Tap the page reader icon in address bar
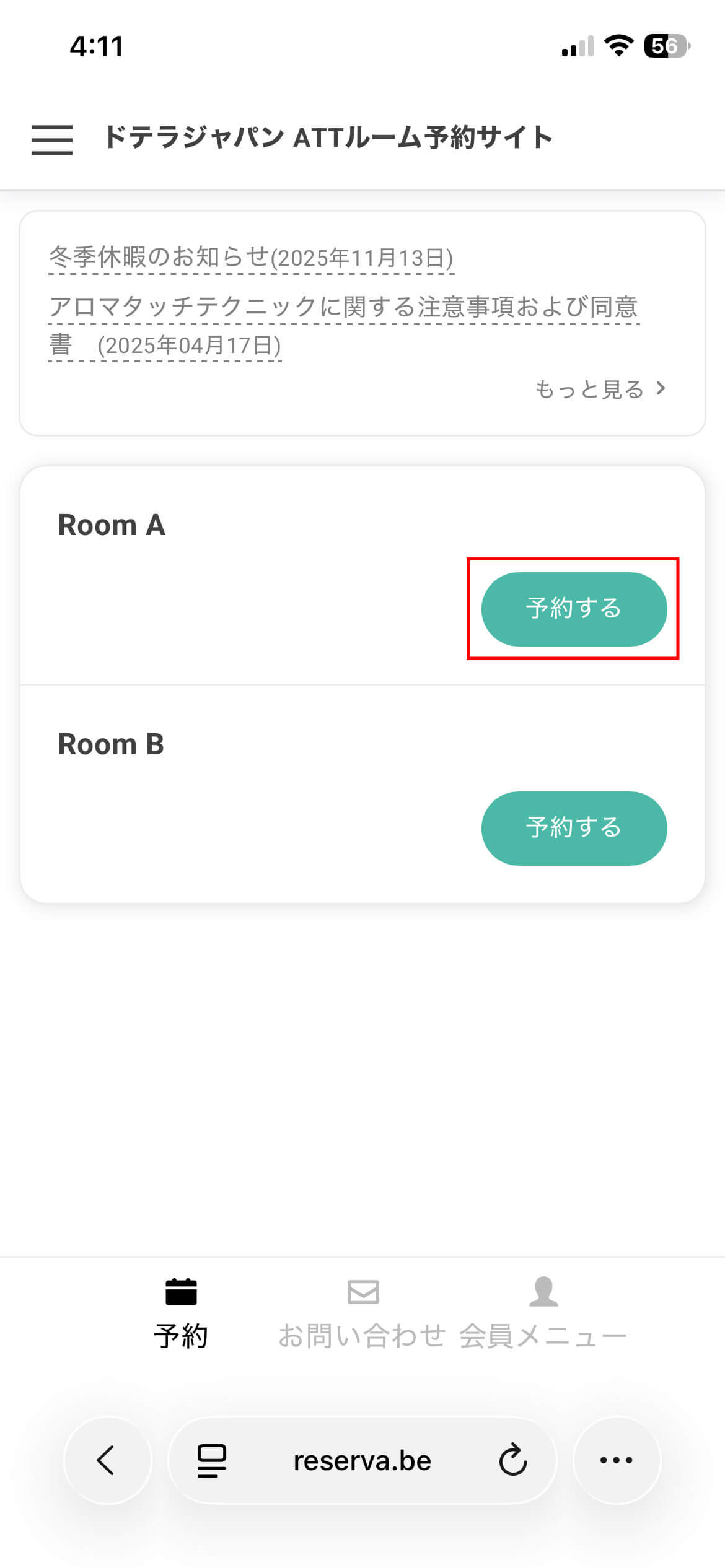The height and width of the screenshot is (1568, 725). [x=212, y=1460]
